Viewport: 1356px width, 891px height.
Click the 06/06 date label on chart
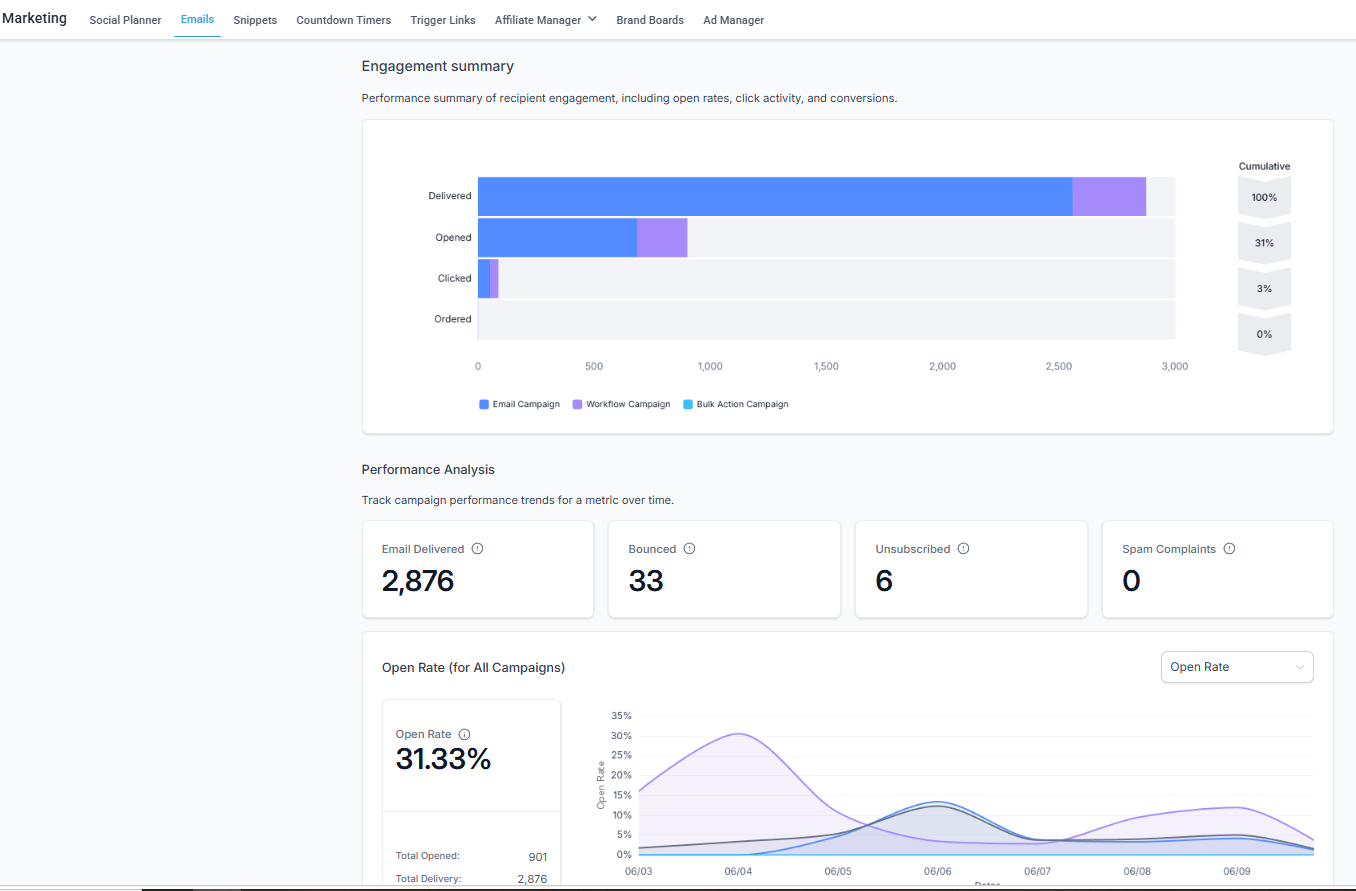(938, 872)
